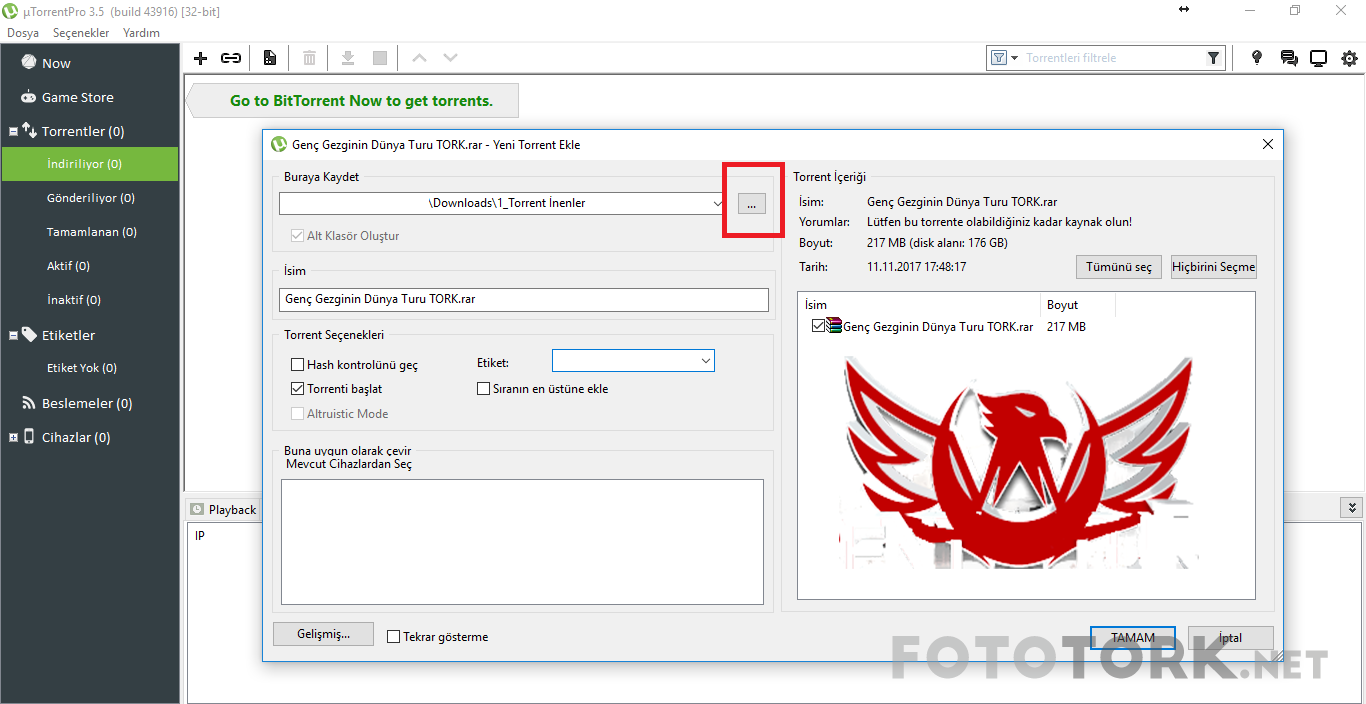Close the Yeni Torrent Ekle dialog
Image resolution: width=1366 pixels, height=704 pixels.
[x=1268, y=144]
